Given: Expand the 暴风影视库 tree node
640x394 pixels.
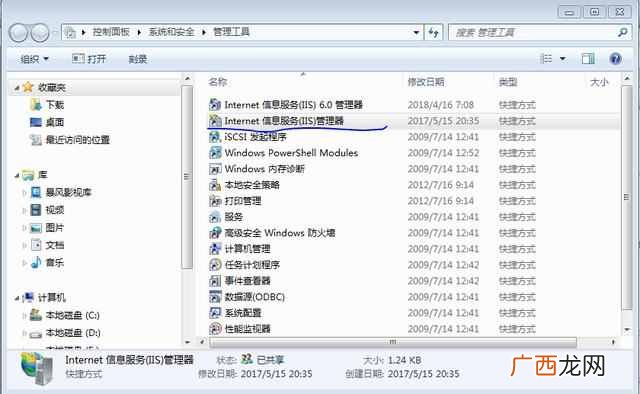Looking at the screenshot, I should click(24, 192).
